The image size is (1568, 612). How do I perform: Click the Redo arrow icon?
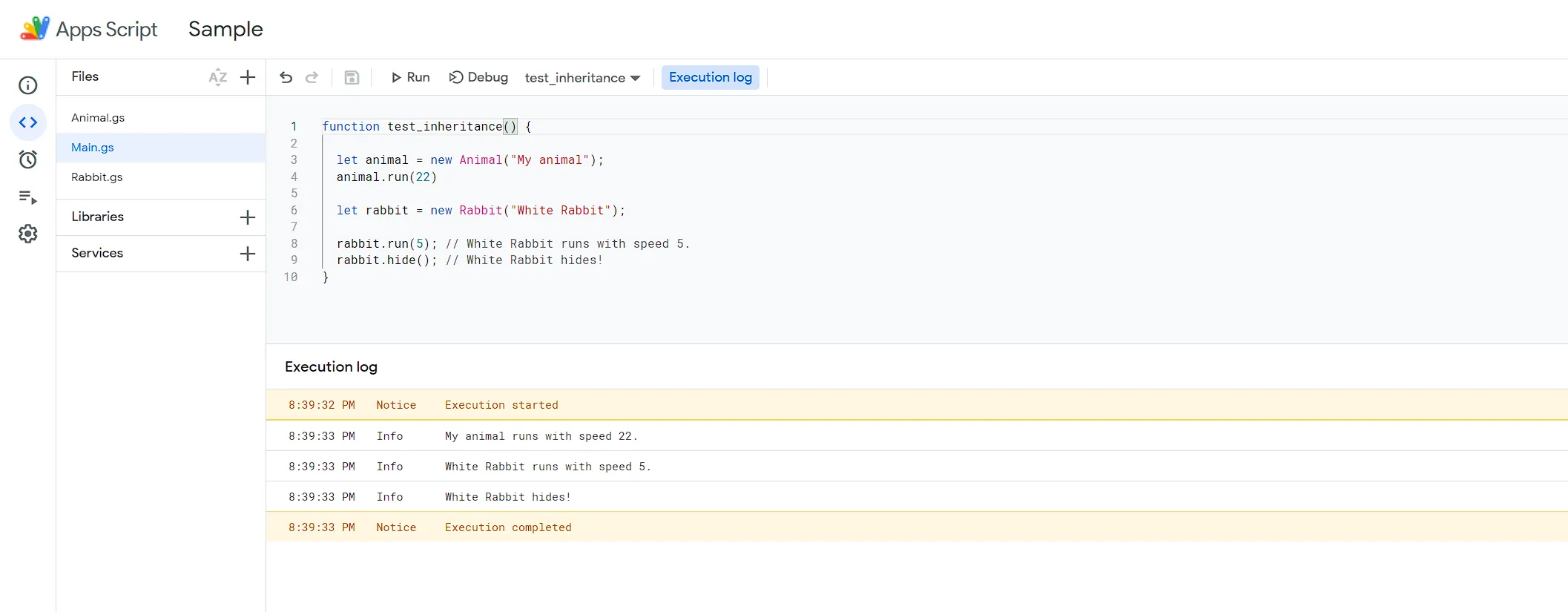point(312,77)
